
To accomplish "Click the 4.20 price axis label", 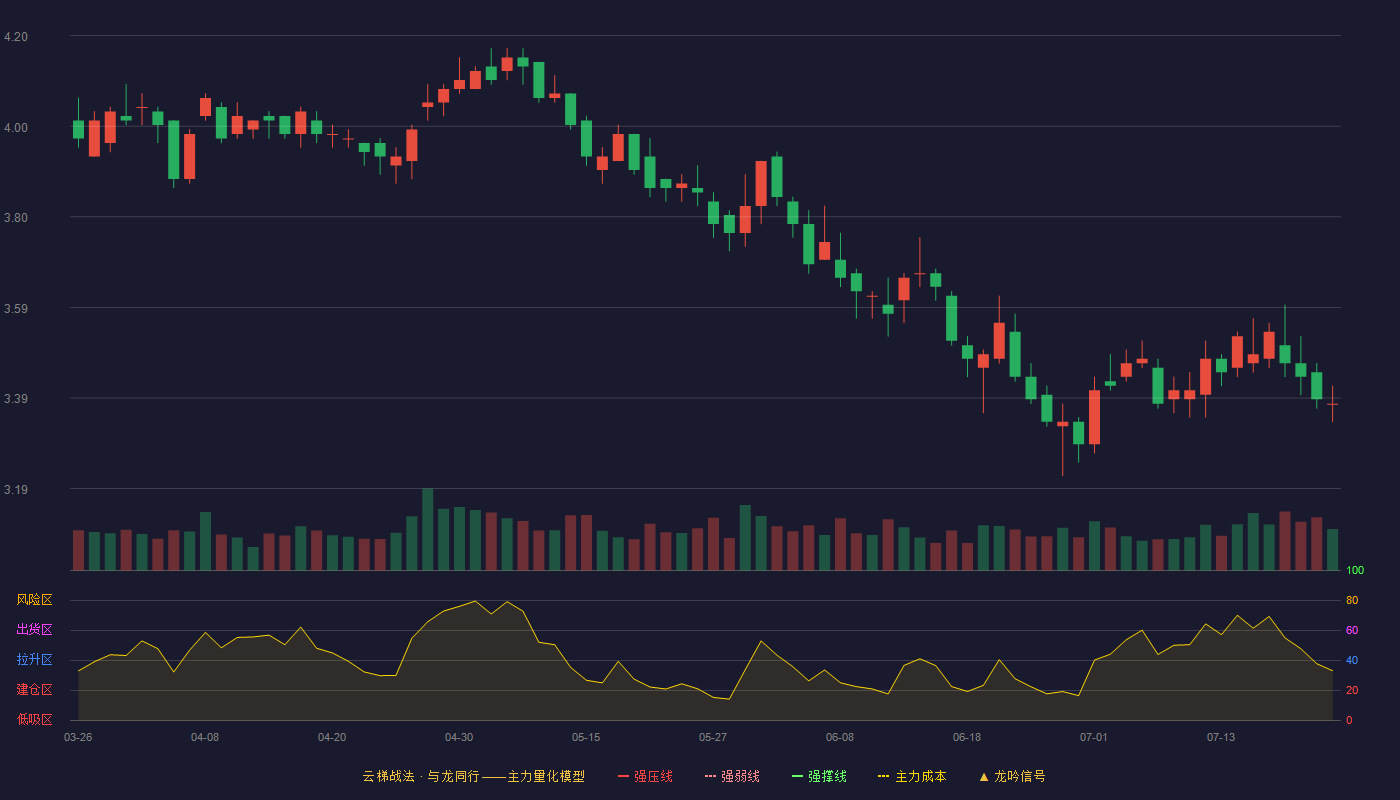I will (x=16, y=37).
